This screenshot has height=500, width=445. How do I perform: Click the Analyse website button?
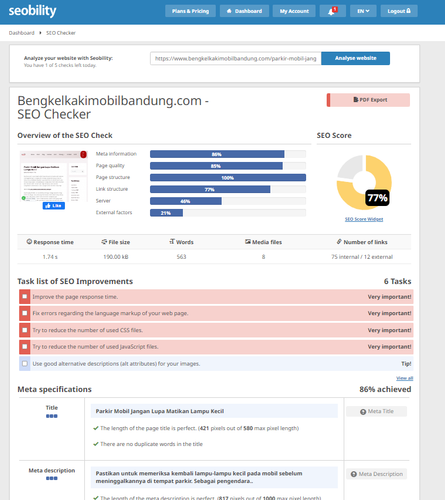pyautogui.click(x=355, y=58)
